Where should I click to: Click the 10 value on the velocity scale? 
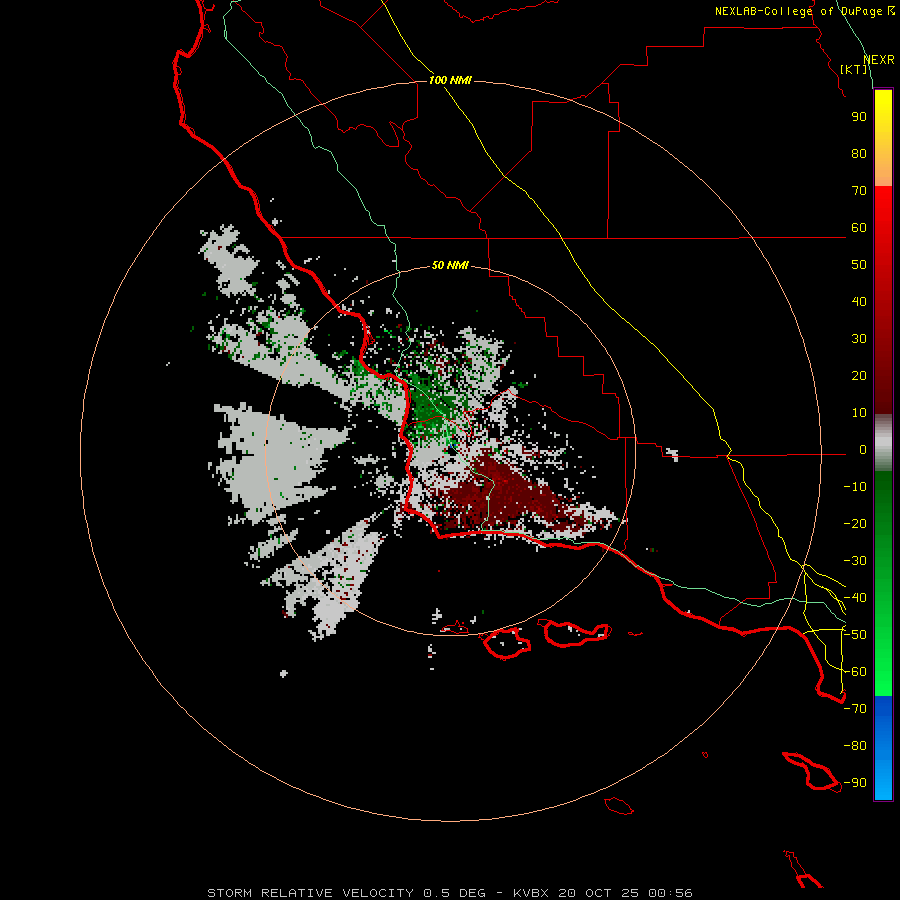(859, 413)
